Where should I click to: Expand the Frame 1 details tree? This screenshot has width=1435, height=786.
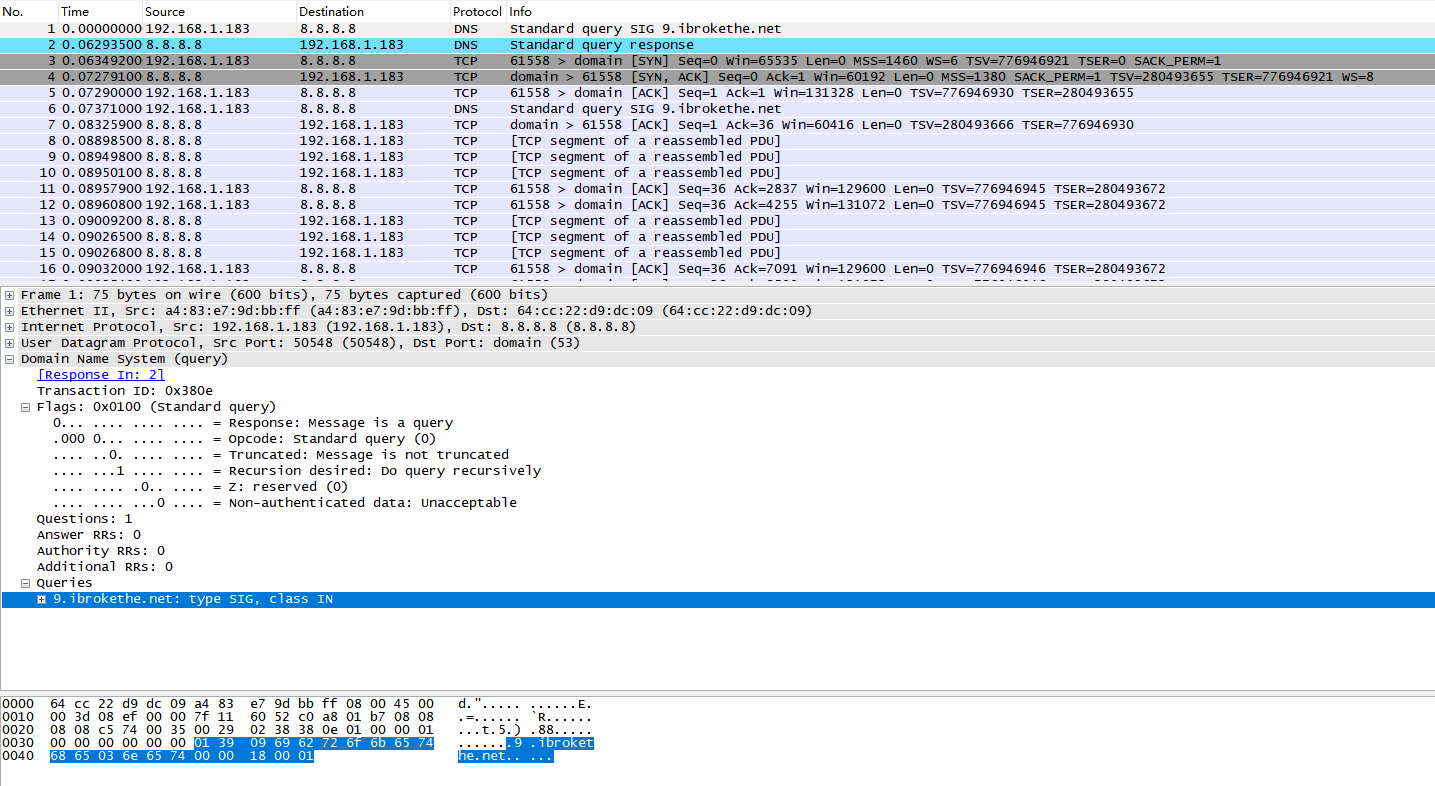10,295
